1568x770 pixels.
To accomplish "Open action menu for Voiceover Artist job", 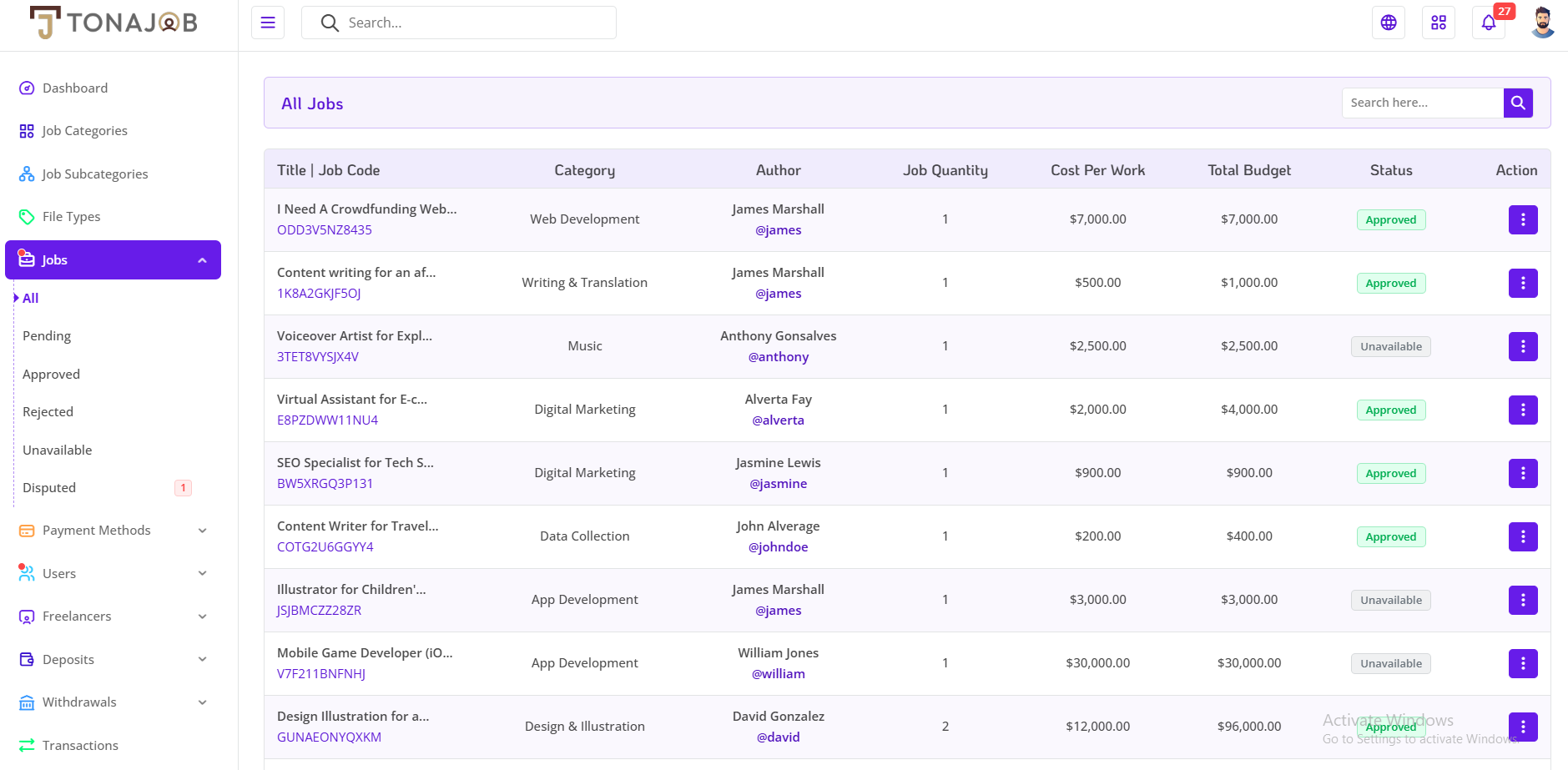I will click(1523, 346).
